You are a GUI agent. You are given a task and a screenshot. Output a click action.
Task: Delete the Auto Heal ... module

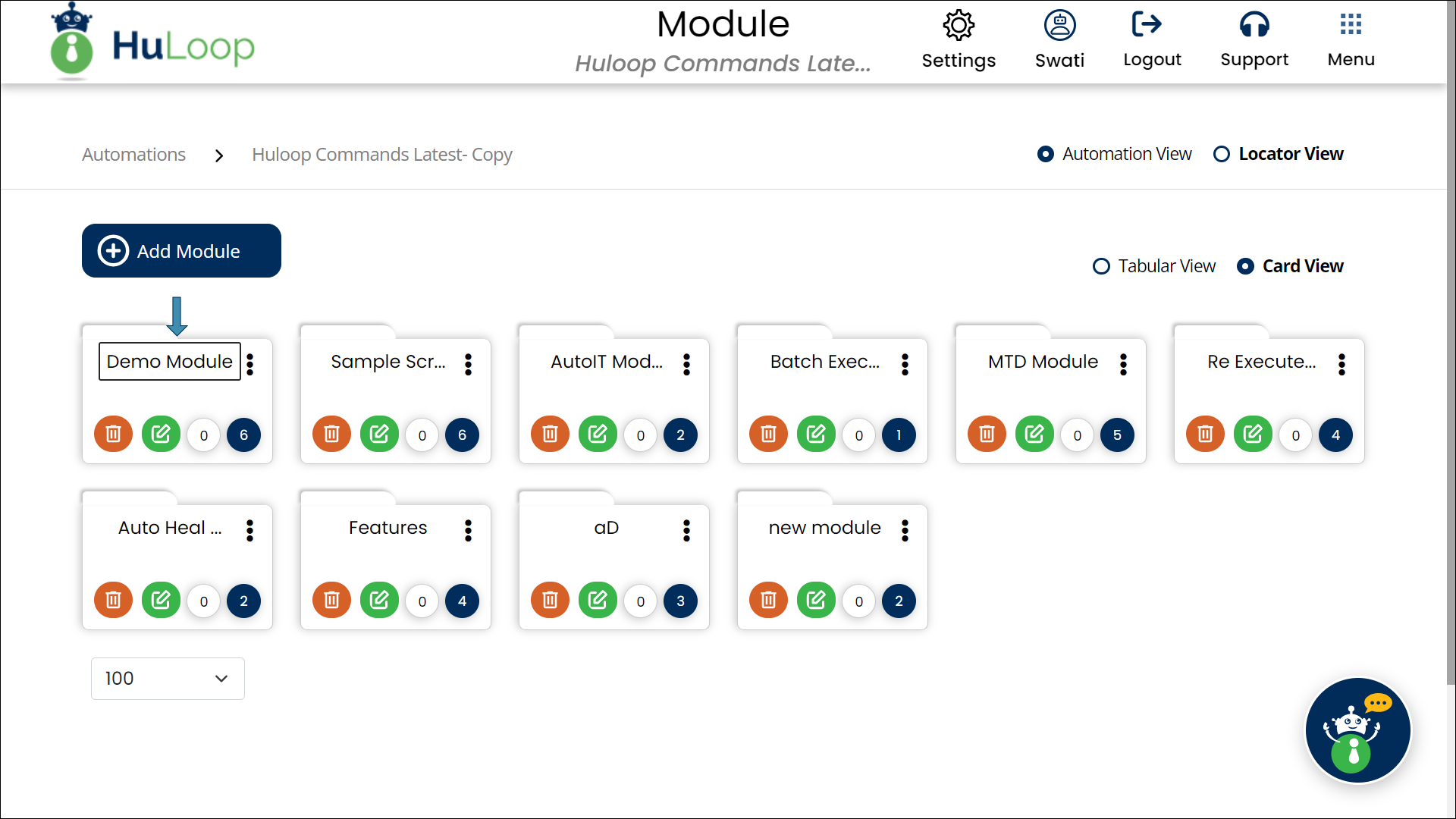(x=113, y=601)
